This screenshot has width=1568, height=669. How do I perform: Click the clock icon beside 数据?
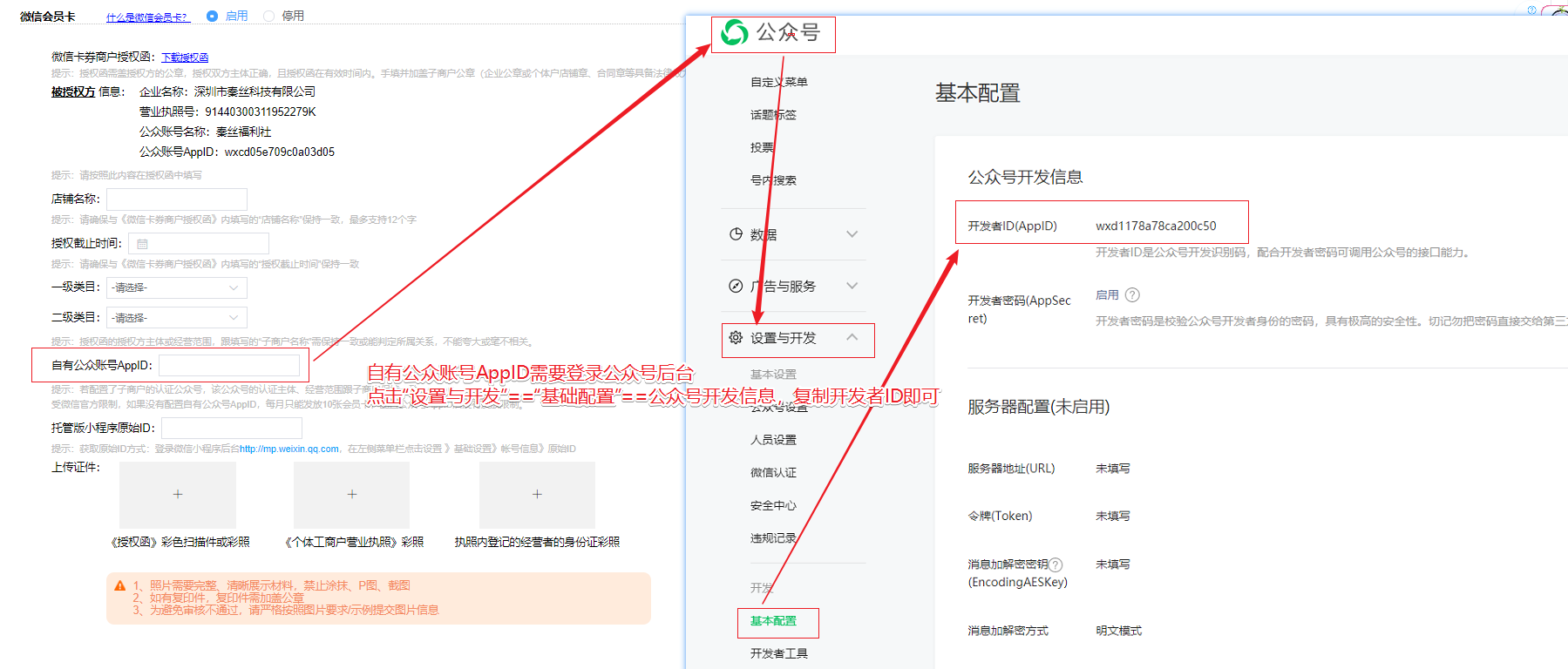(736, 234)
